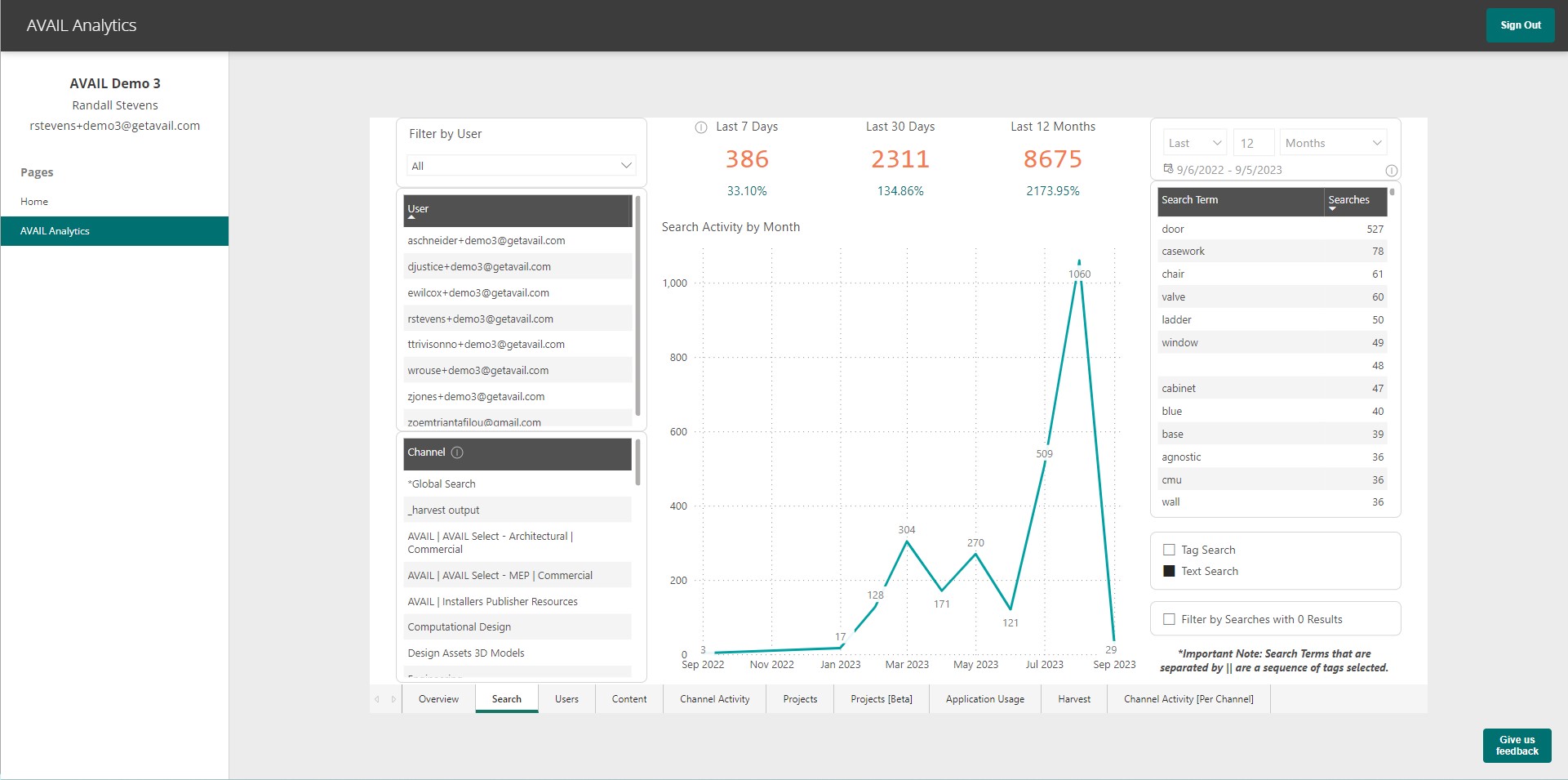Go to the Home page link
Image resolution: width=1568 pixels, height=780 pixels.
34,202
